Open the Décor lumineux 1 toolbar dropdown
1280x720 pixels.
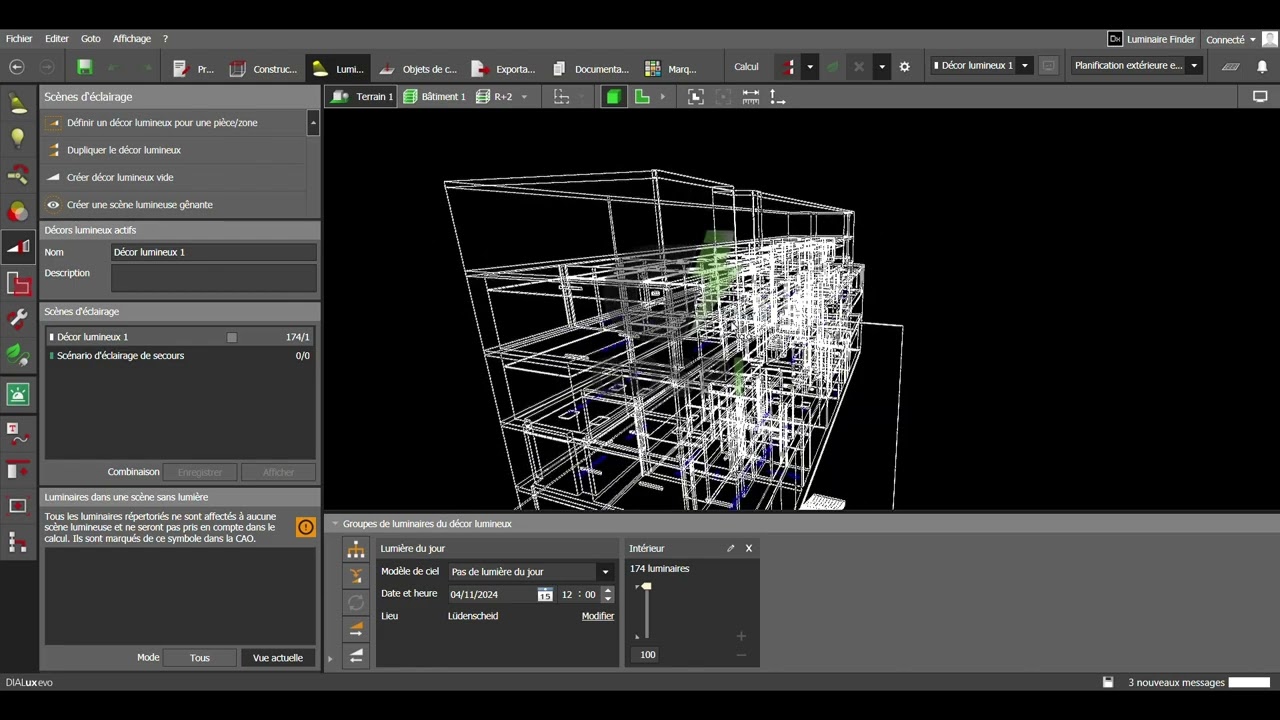click(1024, 66)
